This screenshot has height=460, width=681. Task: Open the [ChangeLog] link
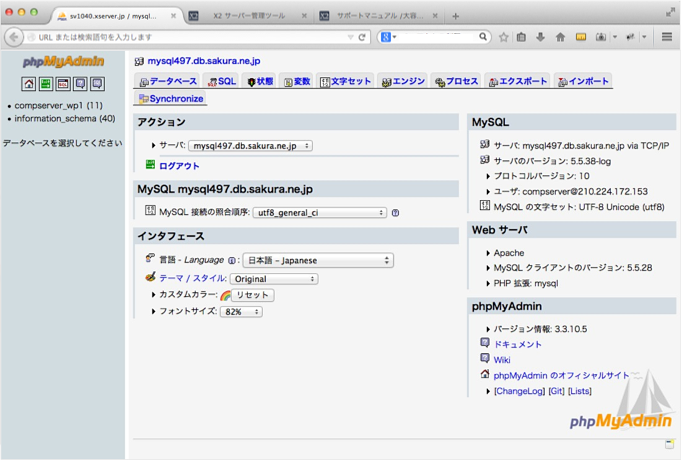[x=519, y=391]
